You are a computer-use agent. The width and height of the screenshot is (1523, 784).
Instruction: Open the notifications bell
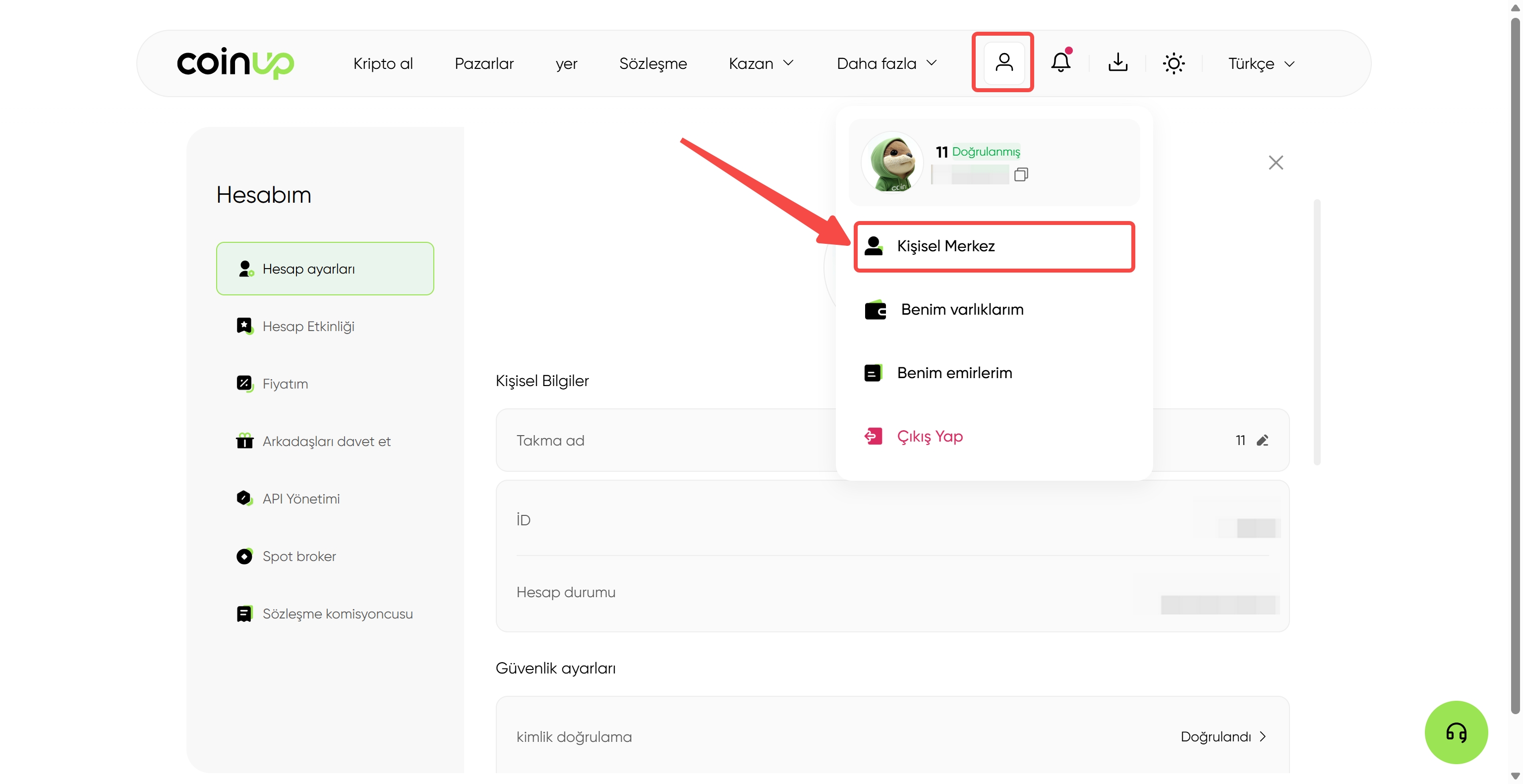point(1060,62)
